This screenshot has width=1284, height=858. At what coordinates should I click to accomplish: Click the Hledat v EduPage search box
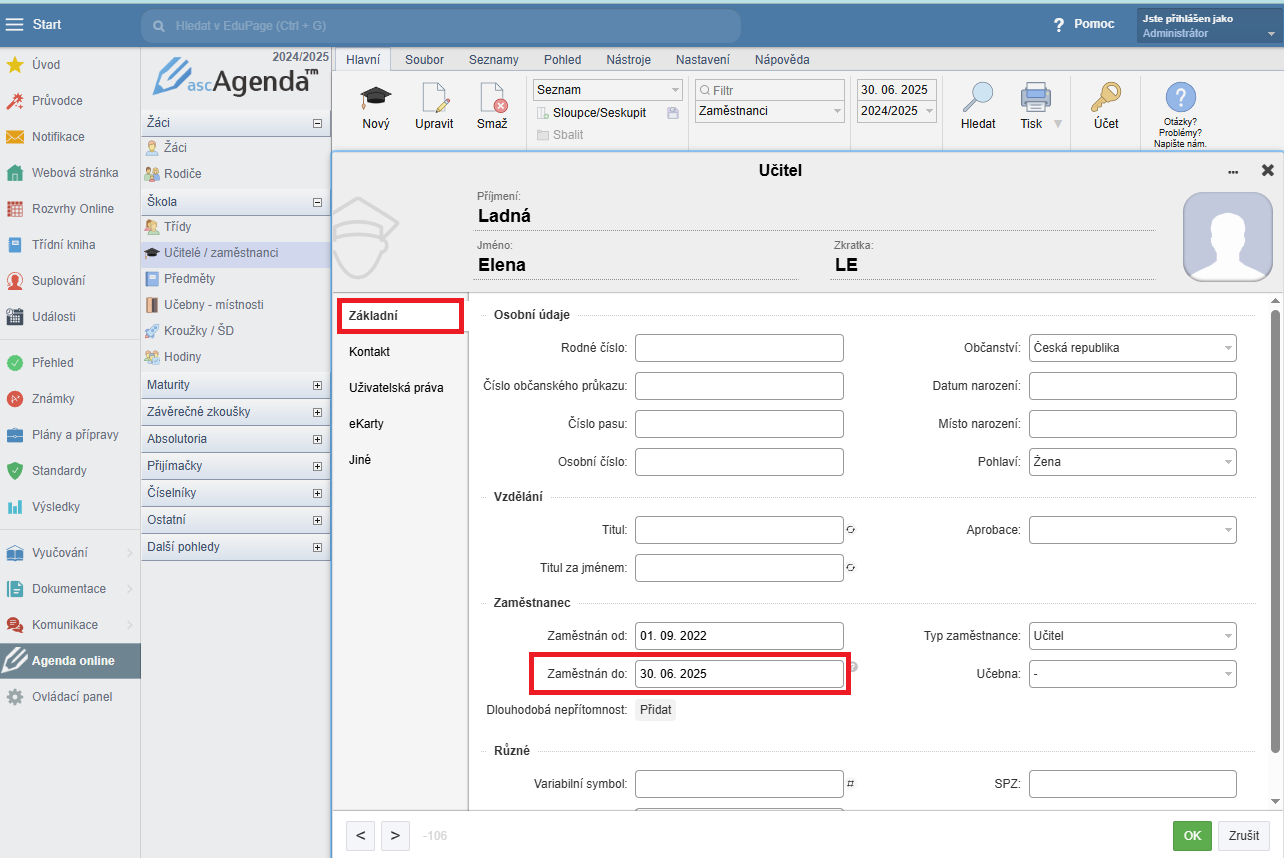[x=441, y=25]
